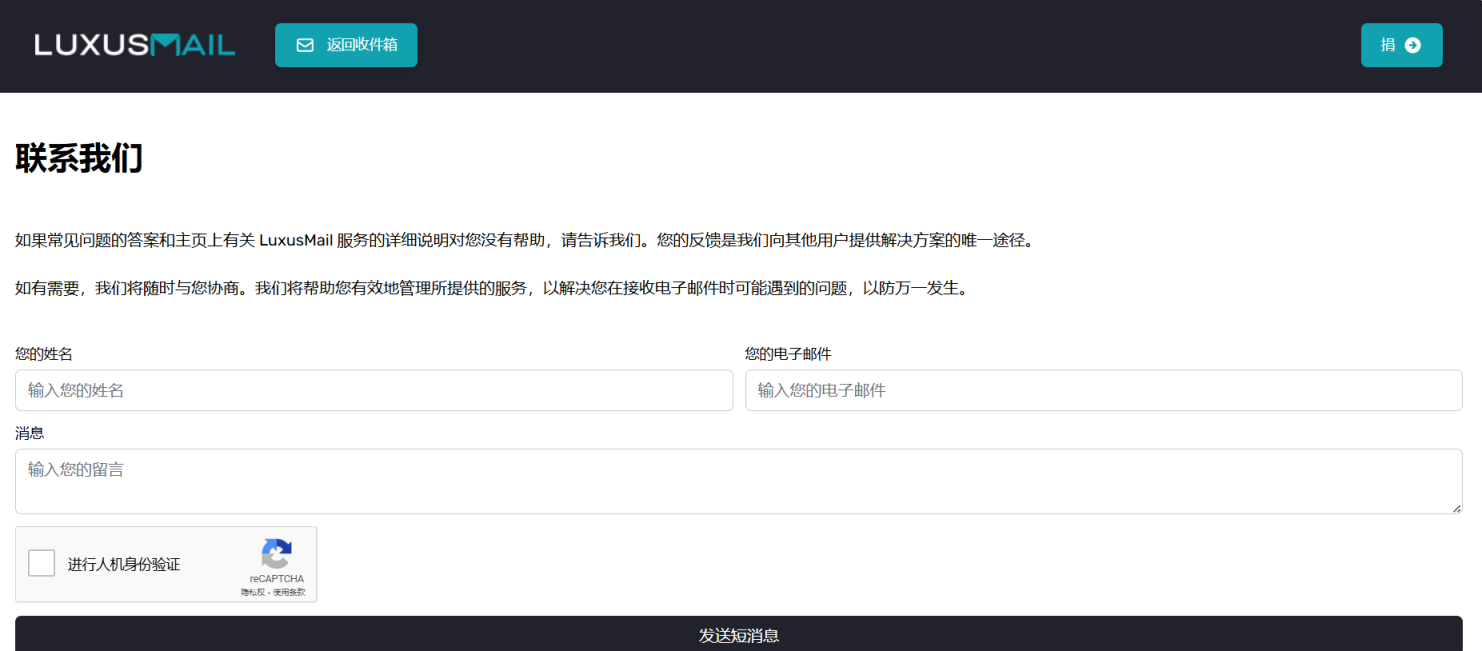Image resolution: width=1482 pixels, height=651 pixels.
Task: Submit the form with 发送短消息
Action: pos(738,635)
